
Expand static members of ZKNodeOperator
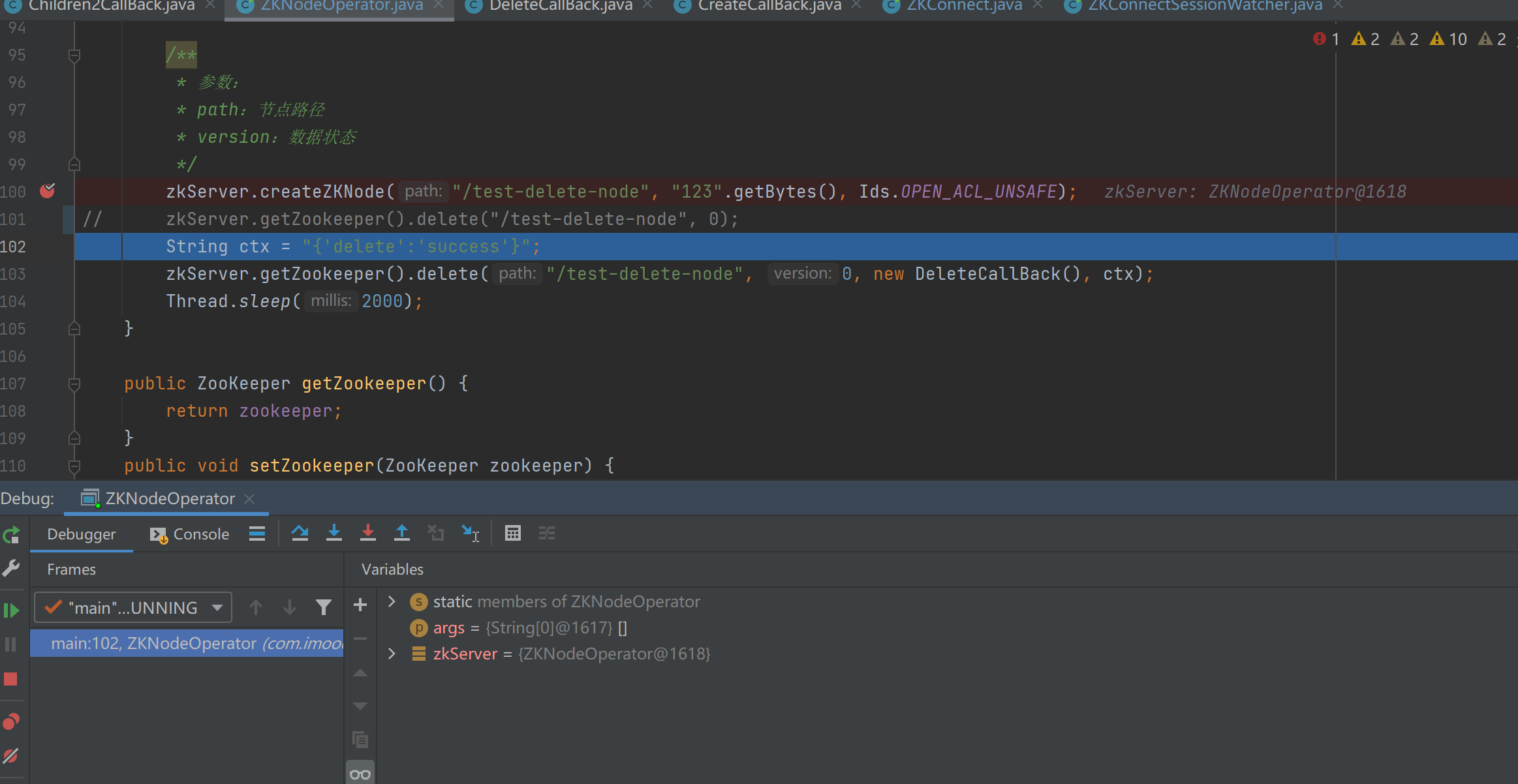click(x=392, y=601)
